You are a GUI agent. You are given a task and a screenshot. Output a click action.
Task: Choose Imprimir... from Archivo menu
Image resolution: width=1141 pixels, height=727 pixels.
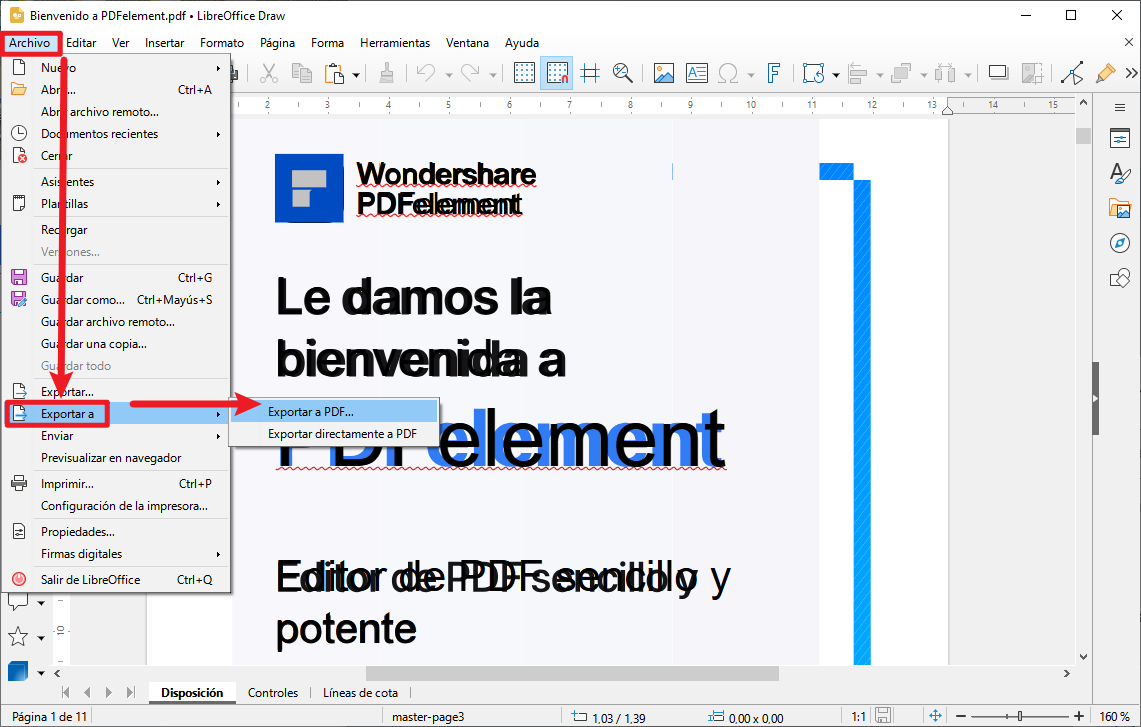coord(116,484)
